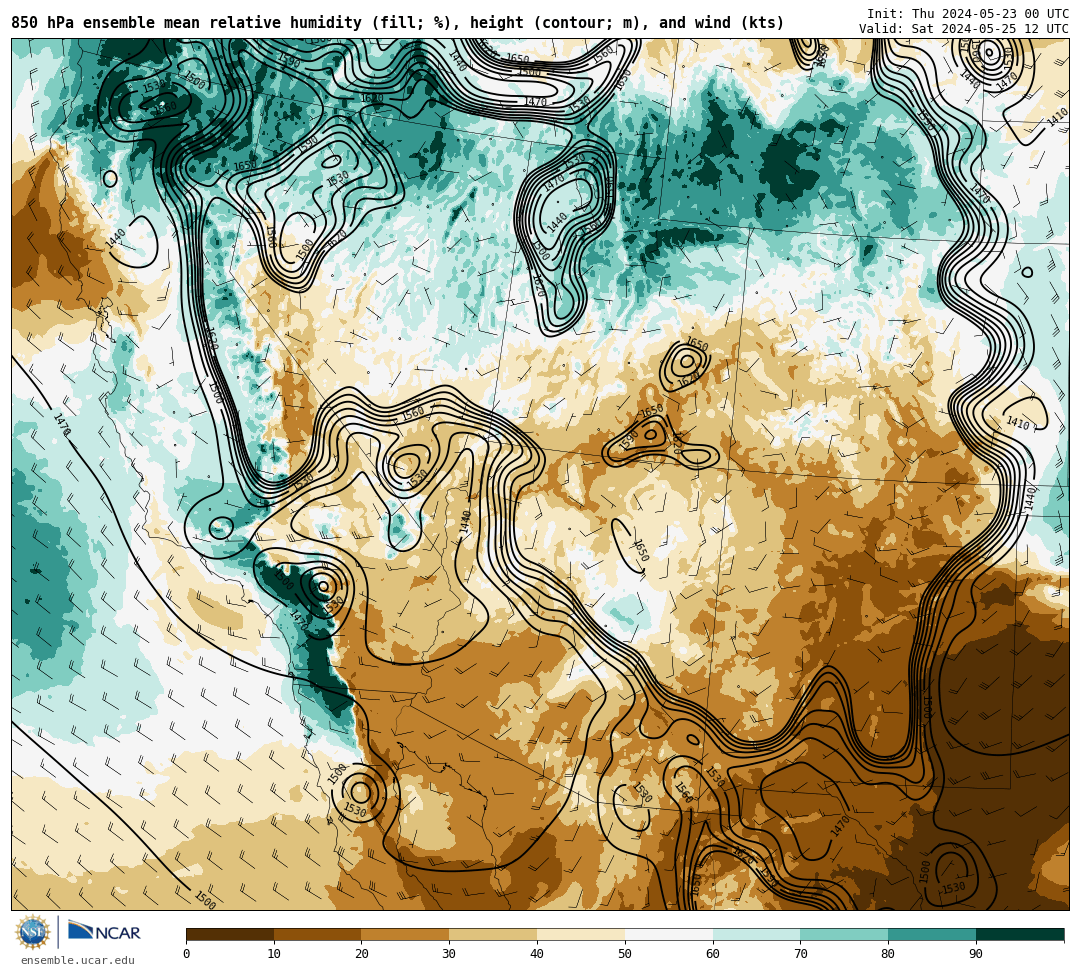This screenshot has width=1080, height=973.
Task: Click the 30-40 tan colorbar segment
Action: pos(493,934)
